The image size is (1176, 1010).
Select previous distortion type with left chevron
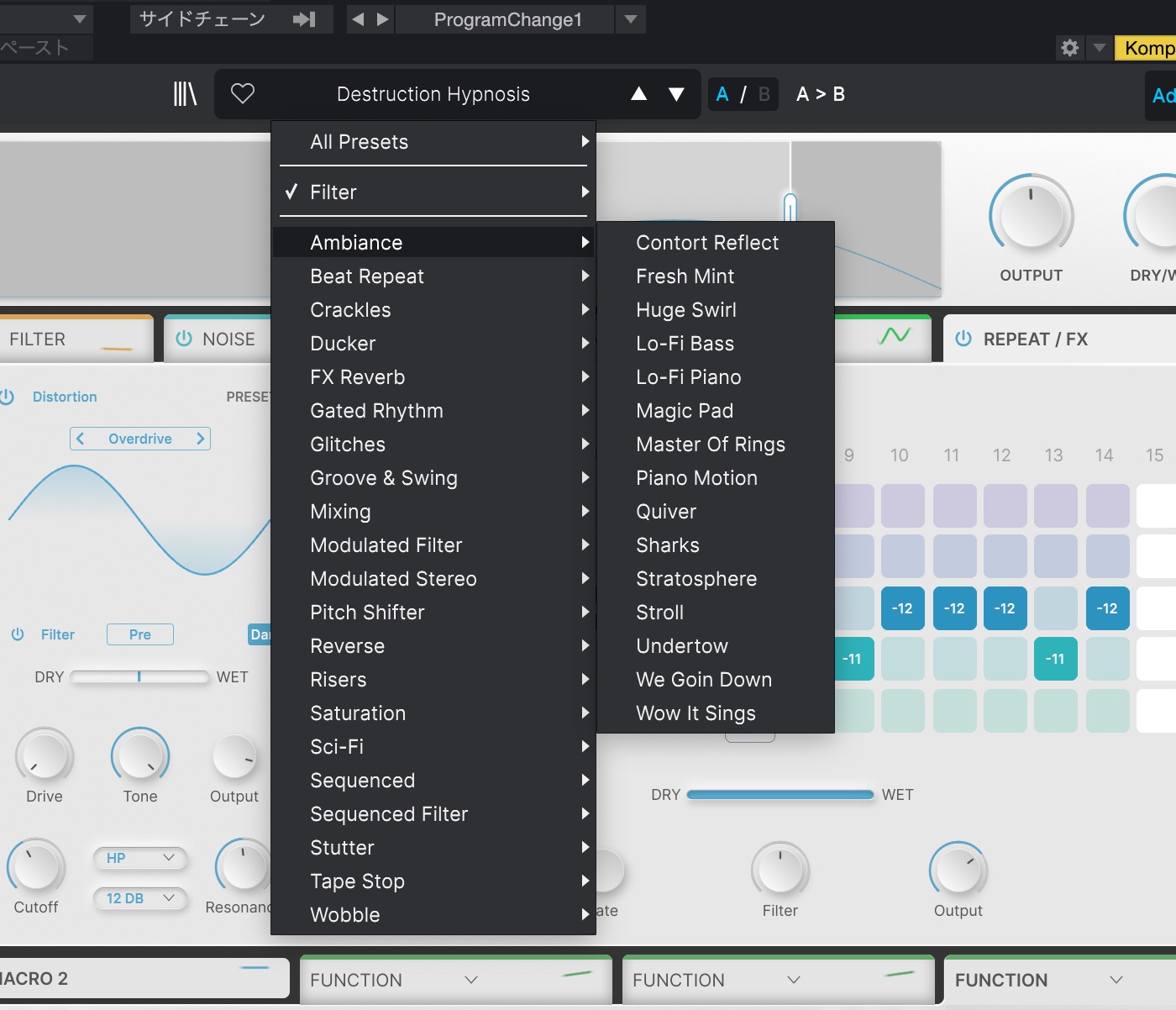click(x=81, y=439)
